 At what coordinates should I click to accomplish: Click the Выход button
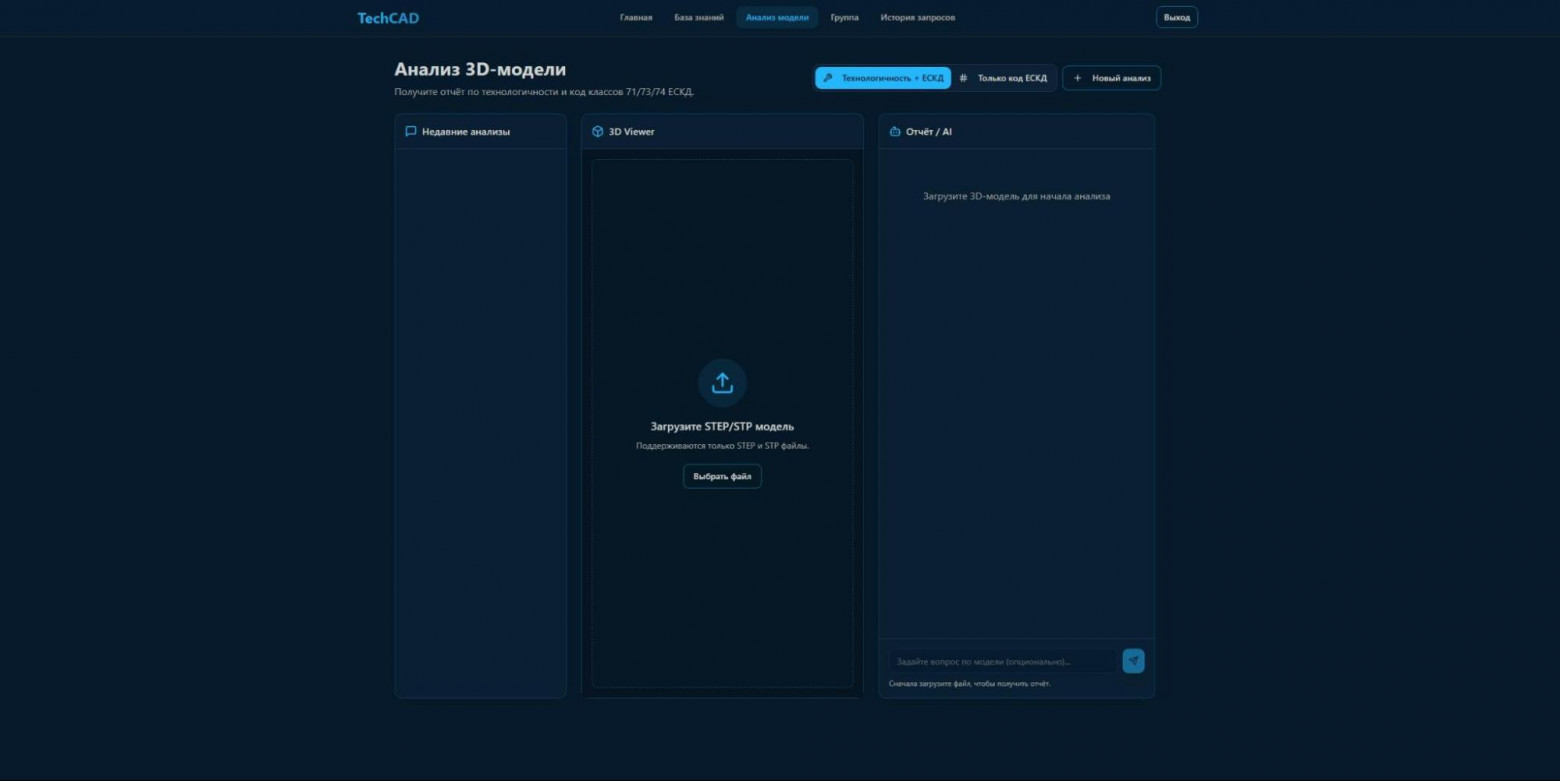1177,17
